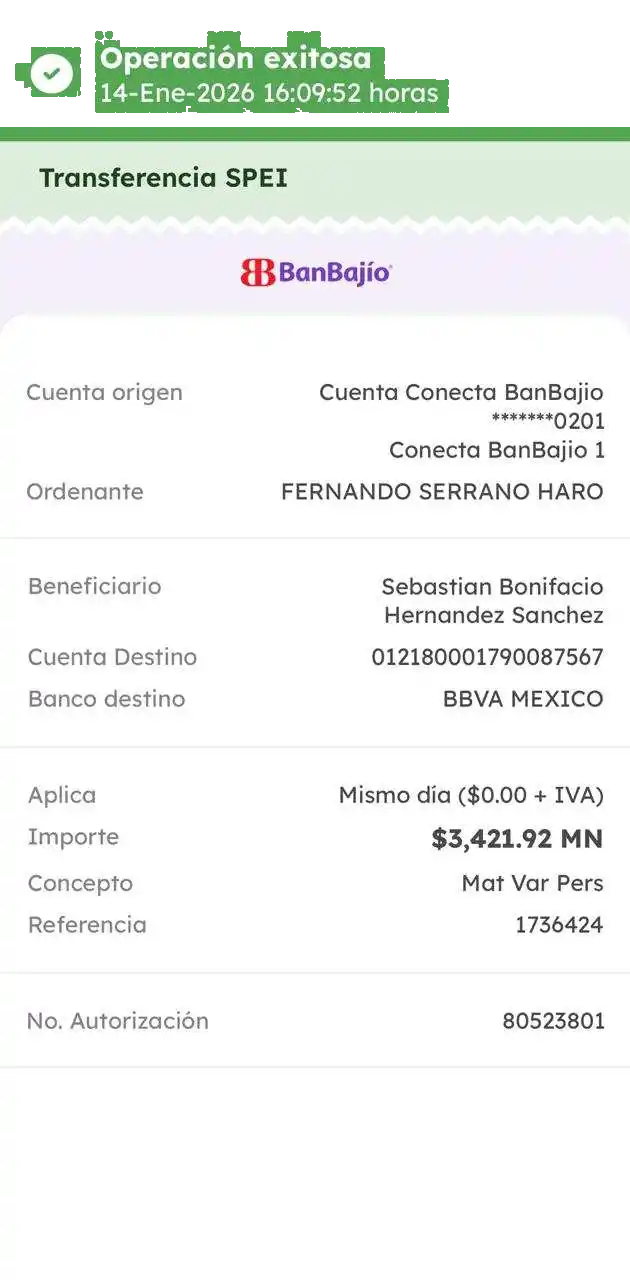Tap the Conecta BanBajio 1 account alias
Screen dimensions: 630x1280
click(x=496, y=450)
